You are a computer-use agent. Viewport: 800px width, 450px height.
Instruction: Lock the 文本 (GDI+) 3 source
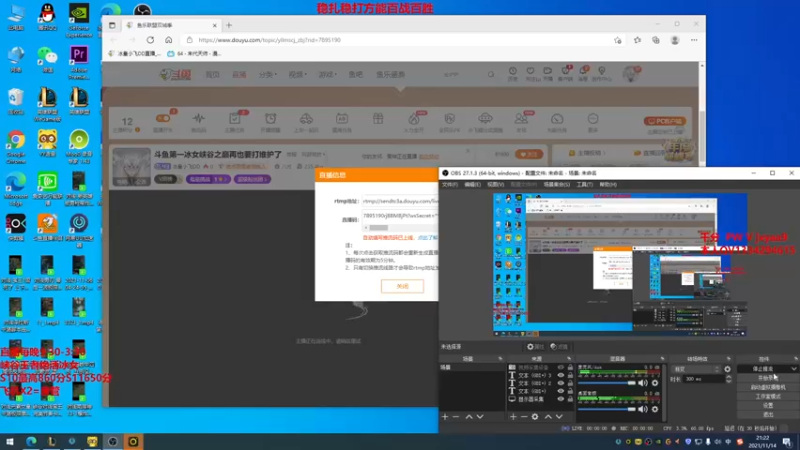tap(570, 375)
